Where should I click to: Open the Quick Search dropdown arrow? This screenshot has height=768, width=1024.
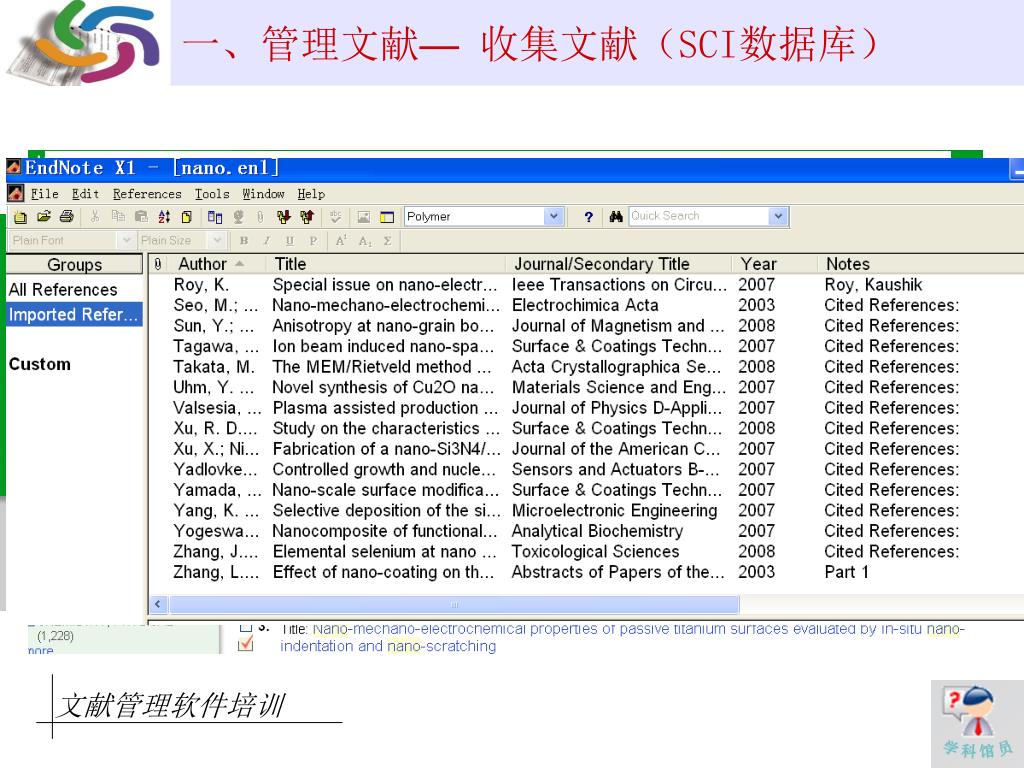pos(778,216)
